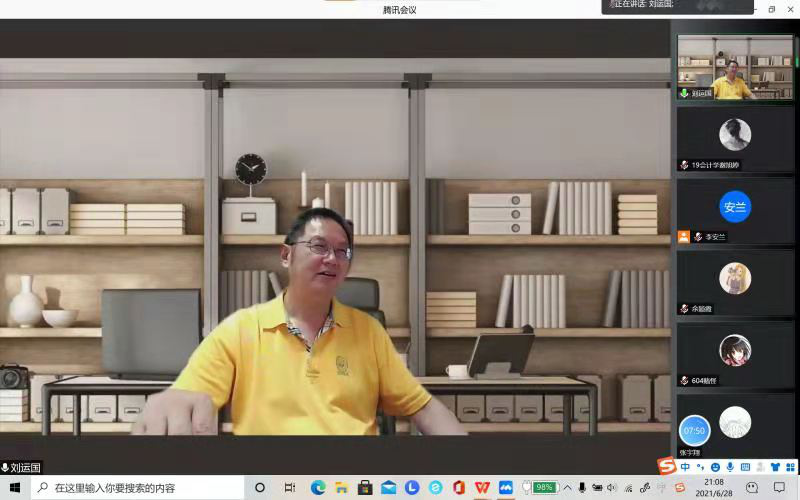Click the Sogou voice input microphone icon

point(731,467)
